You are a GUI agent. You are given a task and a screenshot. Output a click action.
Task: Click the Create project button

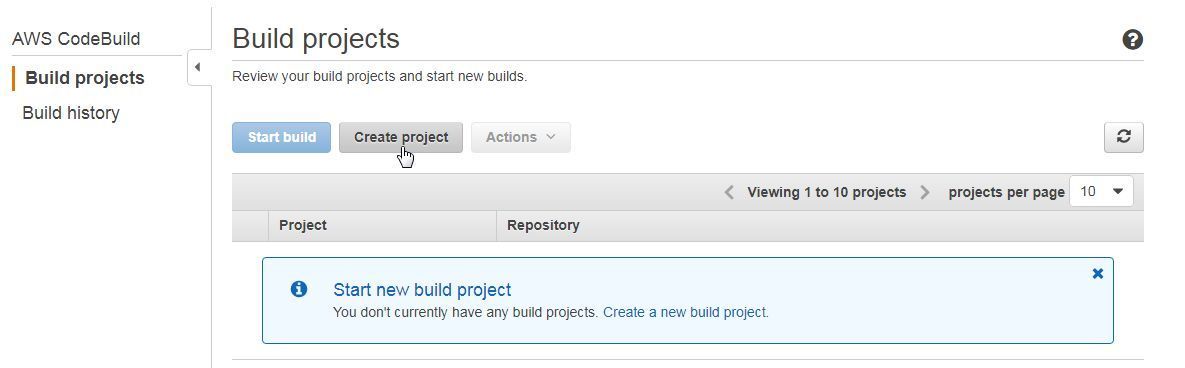point(401,138)
